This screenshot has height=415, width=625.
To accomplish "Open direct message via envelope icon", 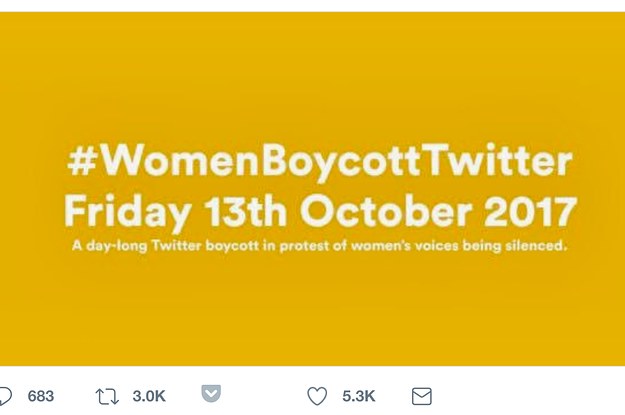I will click(x=422, y=396).
